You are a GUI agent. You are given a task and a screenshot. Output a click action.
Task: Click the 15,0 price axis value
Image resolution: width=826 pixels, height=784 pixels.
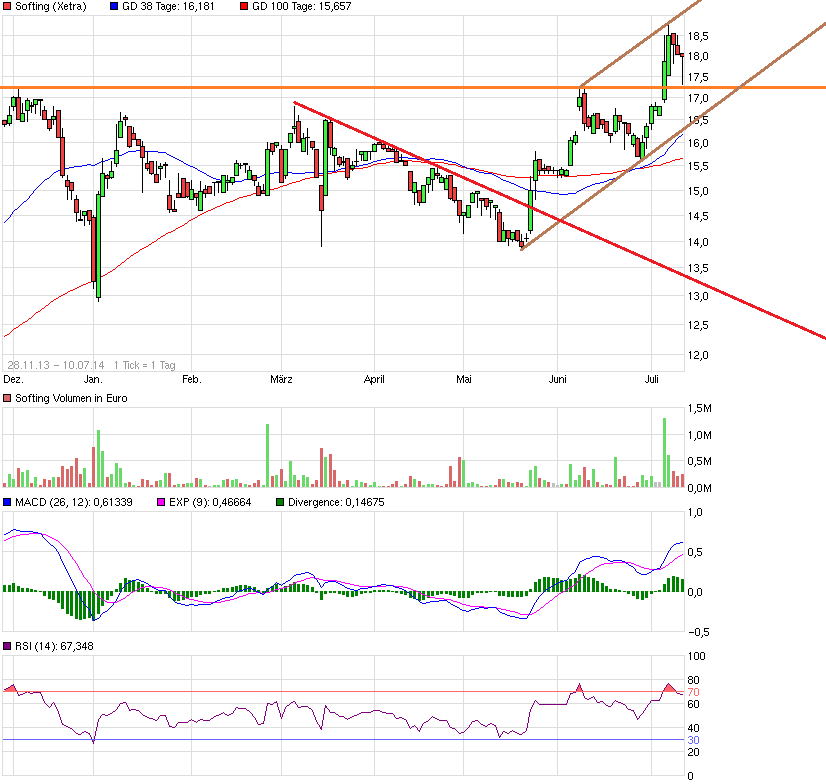[x=698, y=191]
